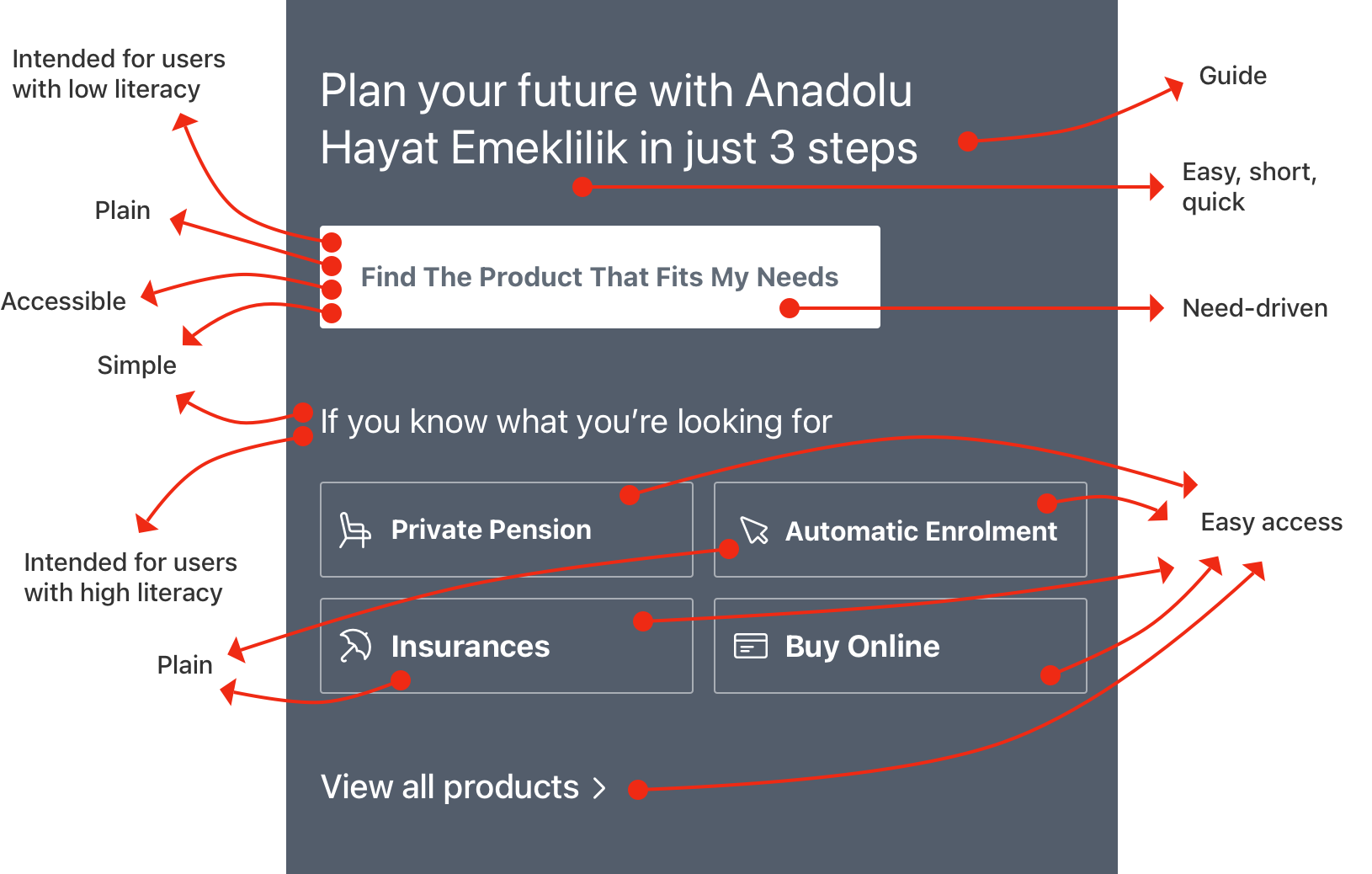
Task: Click the 'If you know what you're looking for' text
Action: point(576,422)
